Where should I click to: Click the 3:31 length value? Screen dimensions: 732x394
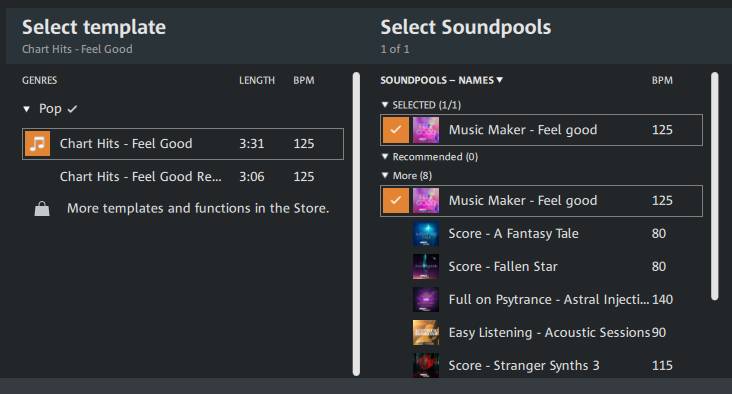[252, 144]
